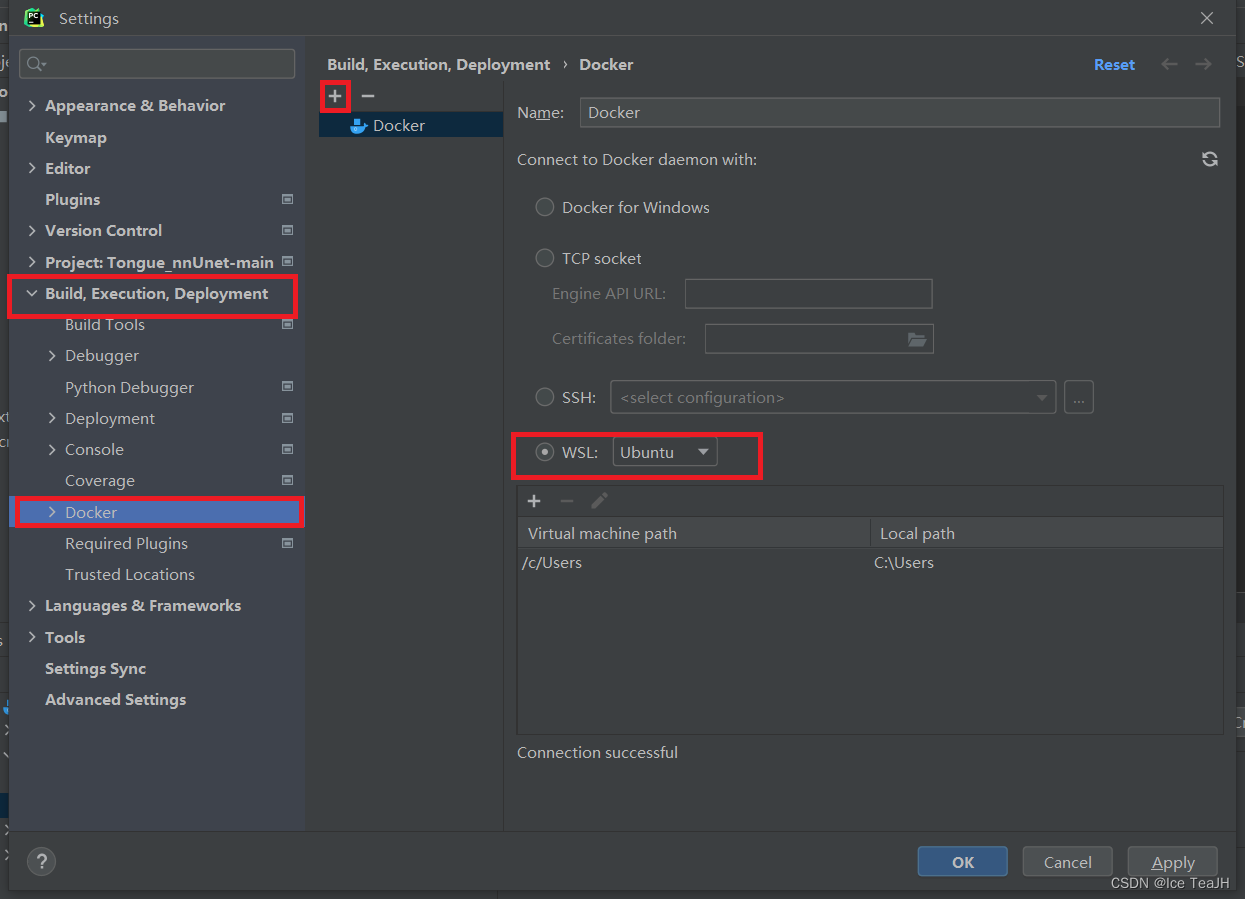Viewport: 1245px width, 899px height.
Task: Expand Docker subsection chevron in tree
Action: pyautogui.click(x=52, y=512)
